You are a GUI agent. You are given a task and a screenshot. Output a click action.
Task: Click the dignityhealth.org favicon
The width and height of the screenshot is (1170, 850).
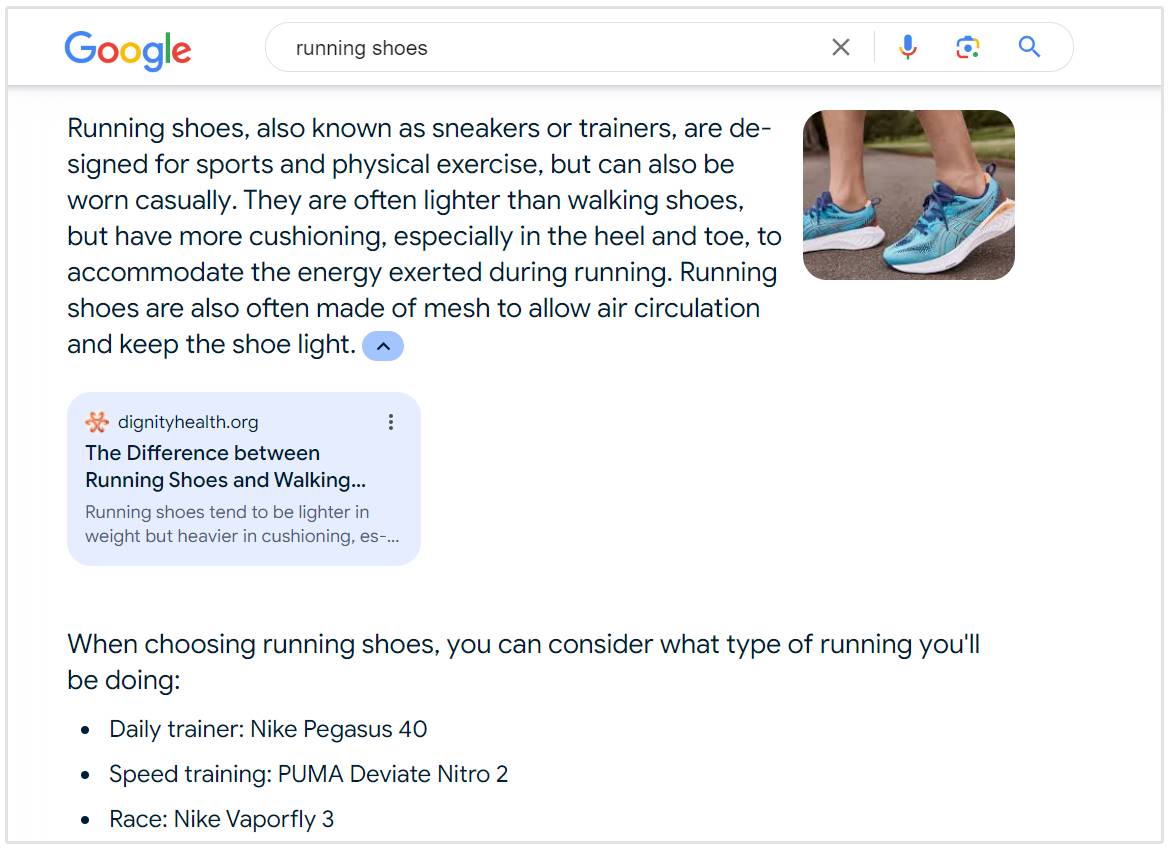(x=97, y=422)
